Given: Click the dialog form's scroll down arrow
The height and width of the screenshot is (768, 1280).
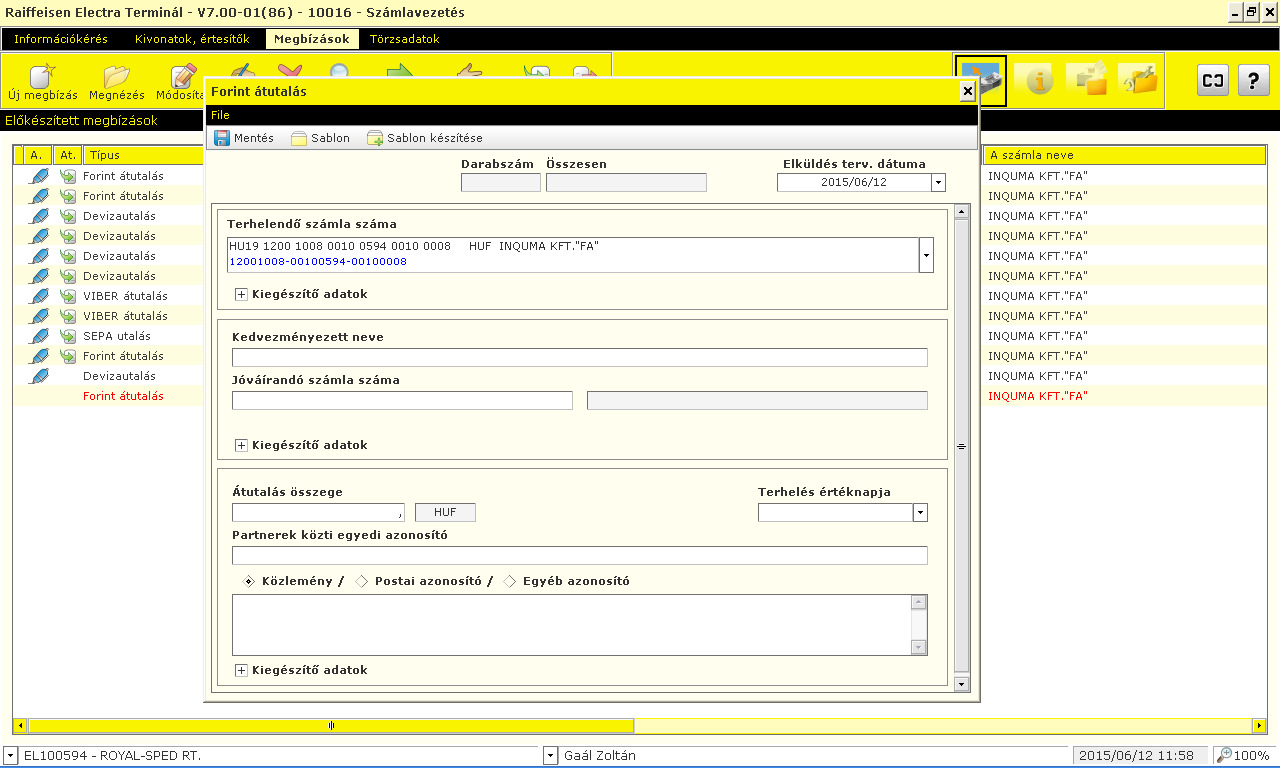Looking at the screenshot, I should click(x=962, y=684).
